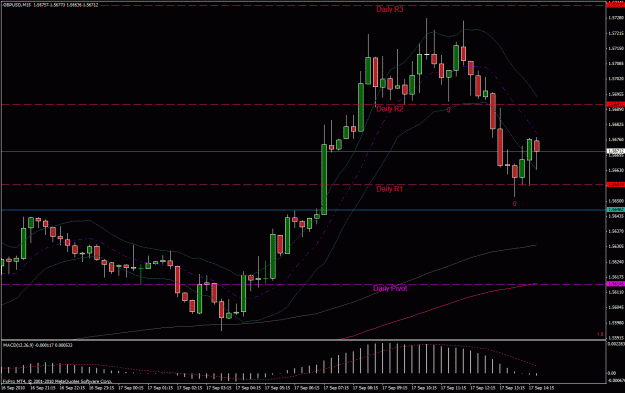Click the 17 Sep 08:15 time label
The width and height of the screenshot is (625, 393).
tap(366, 387)
